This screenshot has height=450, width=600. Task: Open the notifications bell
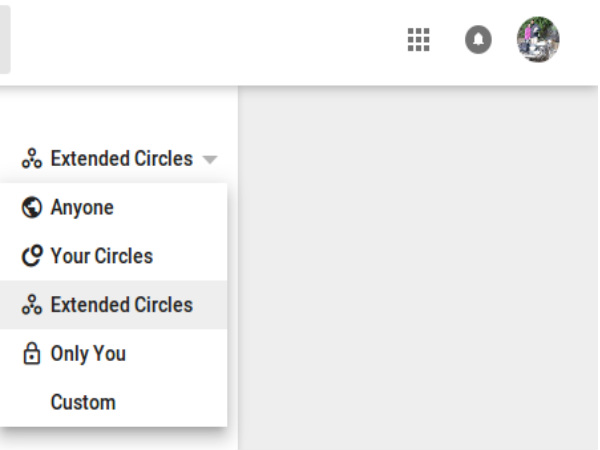pyautogui.click(x=478, y=40)
